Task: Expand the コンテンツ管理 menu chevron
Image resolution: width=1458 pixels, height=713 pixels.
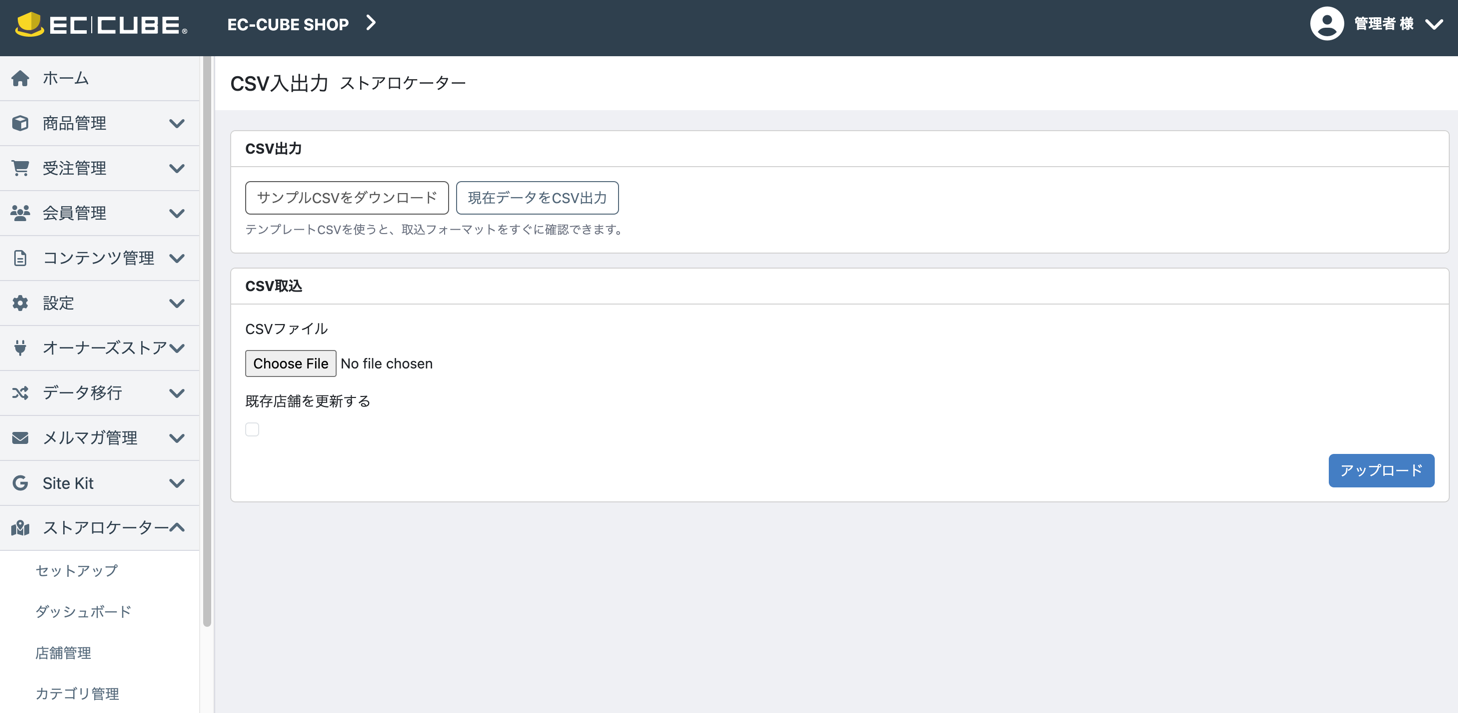Action: 177,259
